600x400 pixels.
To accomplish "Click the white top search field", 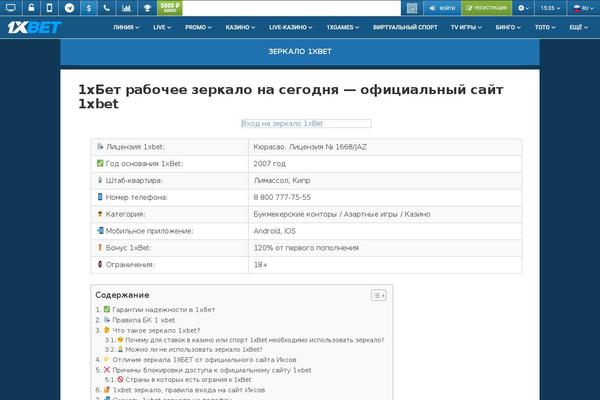I will click(x=292, y=8).
